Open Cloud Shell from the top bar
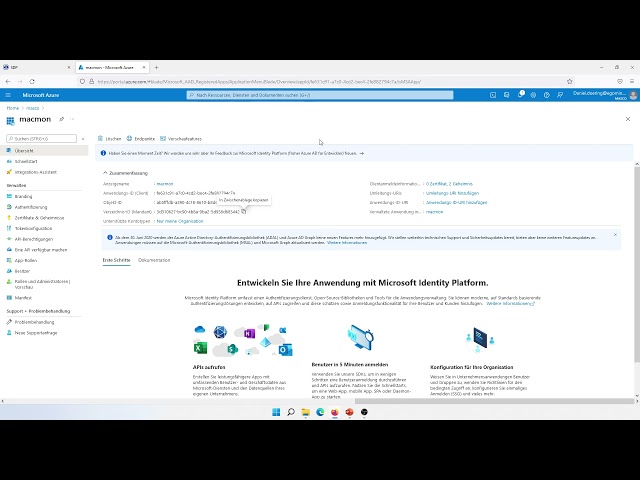Screen dimensions: 640x480 [493, 95]
